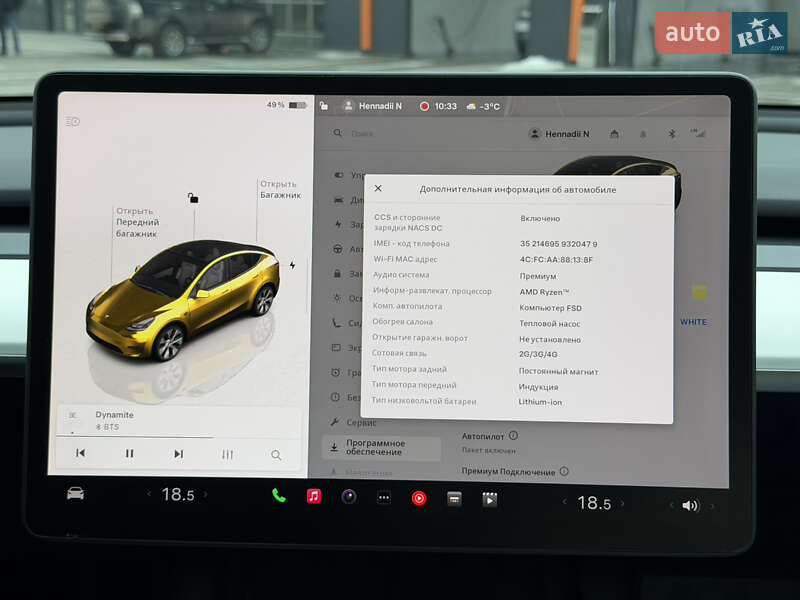This screenshot has width=800, height=600.
Task: Open the app launcher ellipsis icon
Action: point(384,497)
